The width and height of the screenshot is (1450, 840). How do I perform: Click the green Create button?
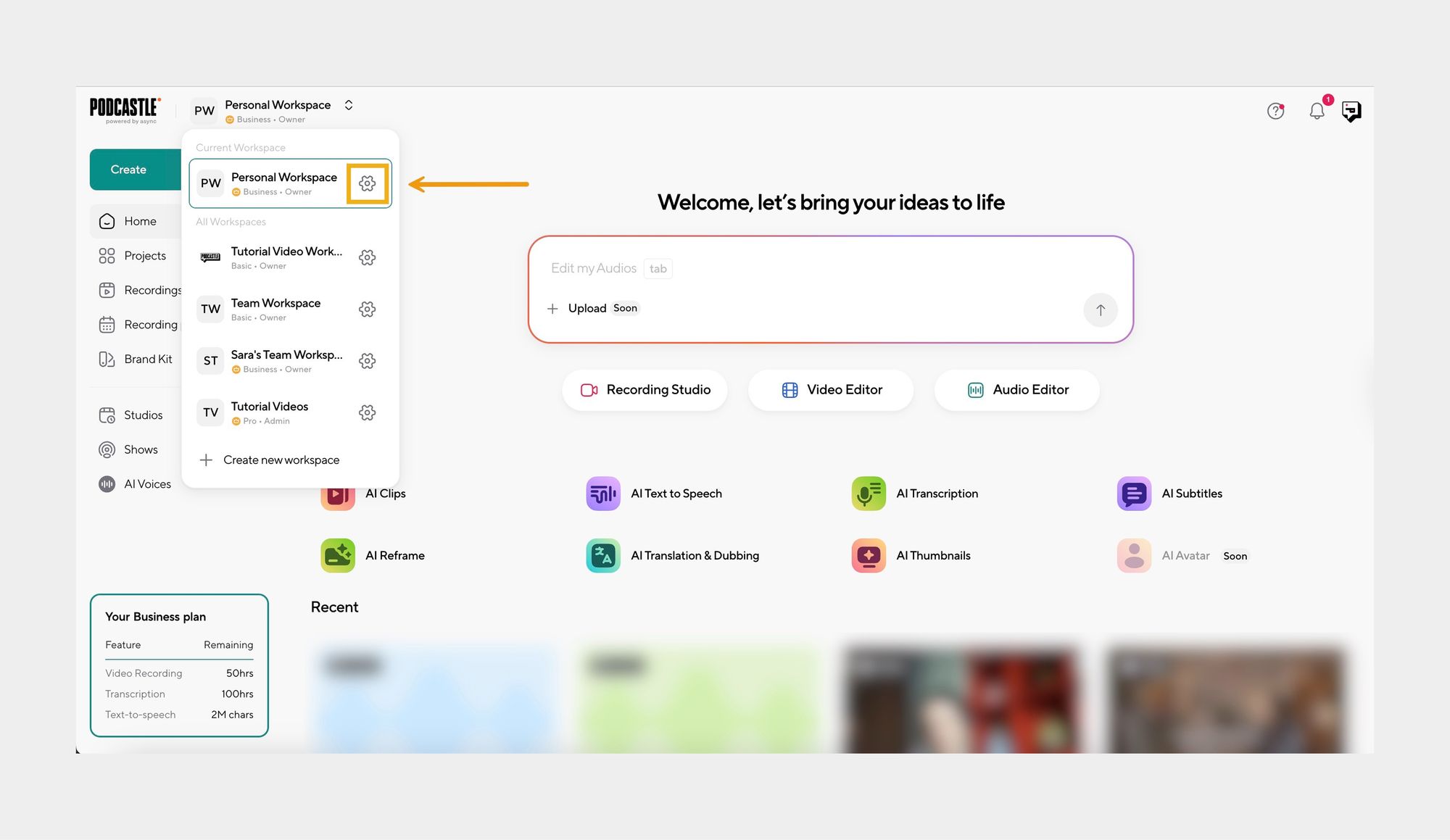click(x=129, y=170)
